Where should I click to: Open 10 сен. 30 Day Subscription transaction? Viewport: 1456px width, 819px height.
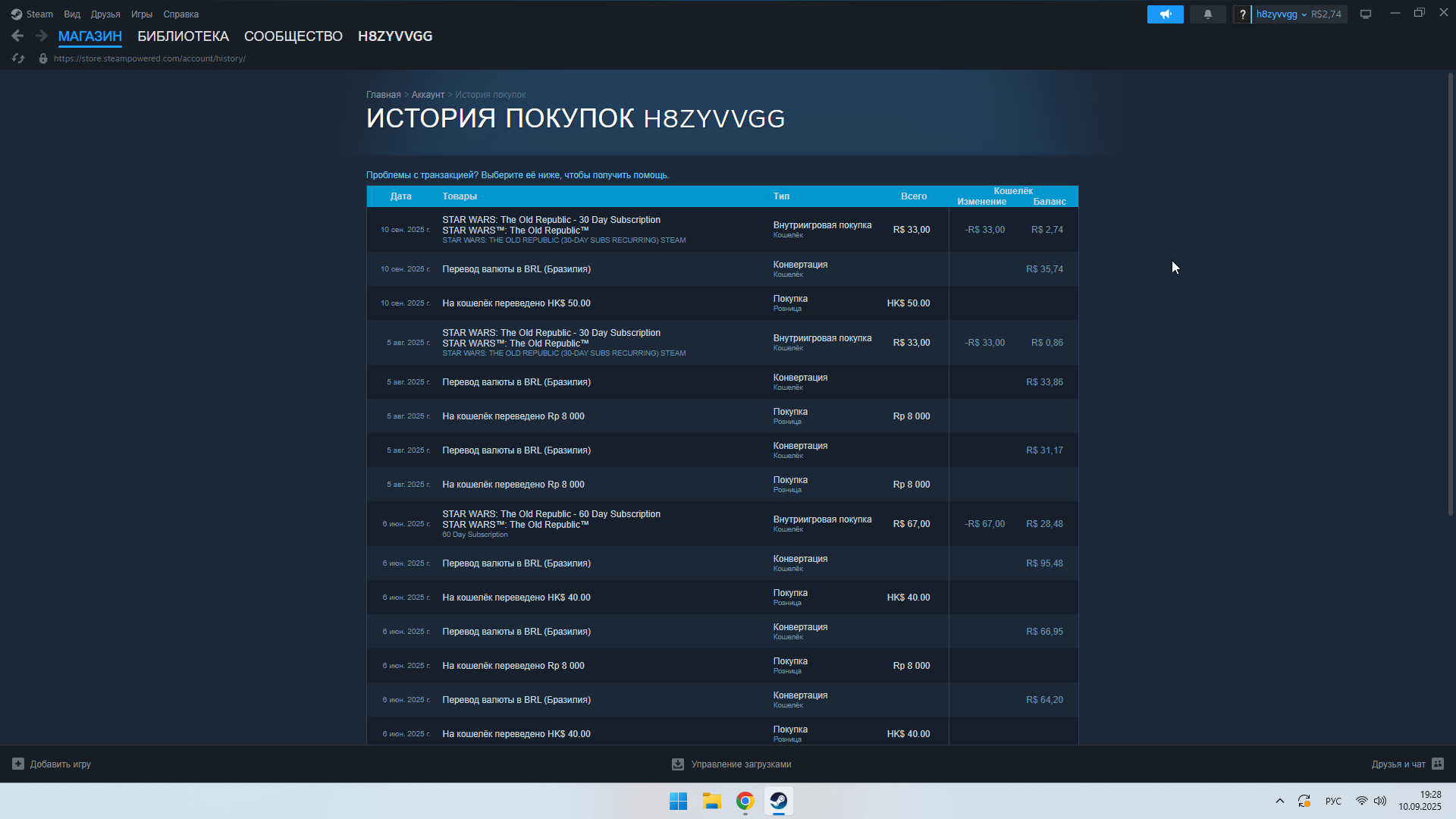[722, 230]
